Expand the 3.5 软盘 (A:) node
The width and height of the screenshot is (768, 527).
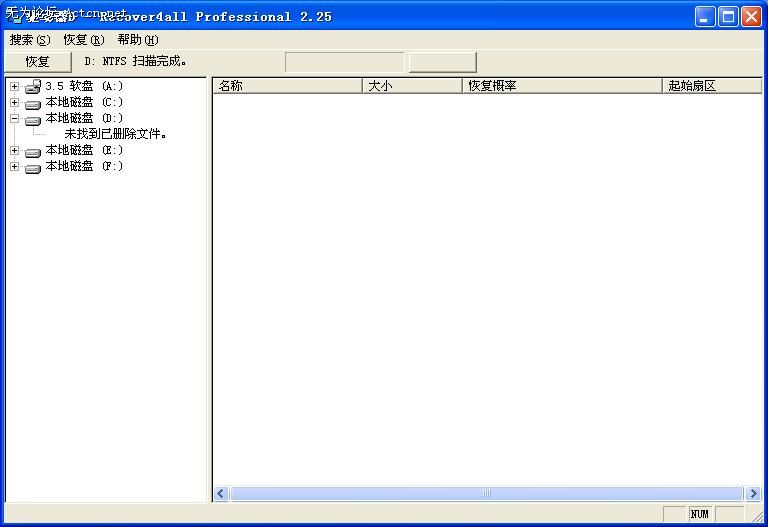tap(15, 86)
